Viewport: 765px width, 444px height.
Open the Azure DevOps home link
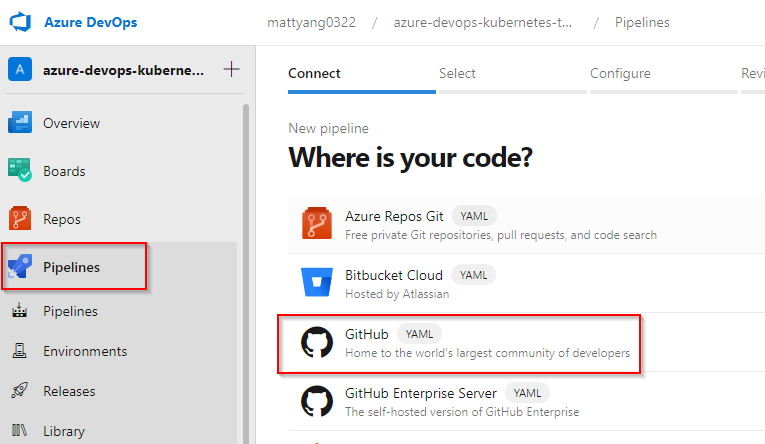point(91,22)
